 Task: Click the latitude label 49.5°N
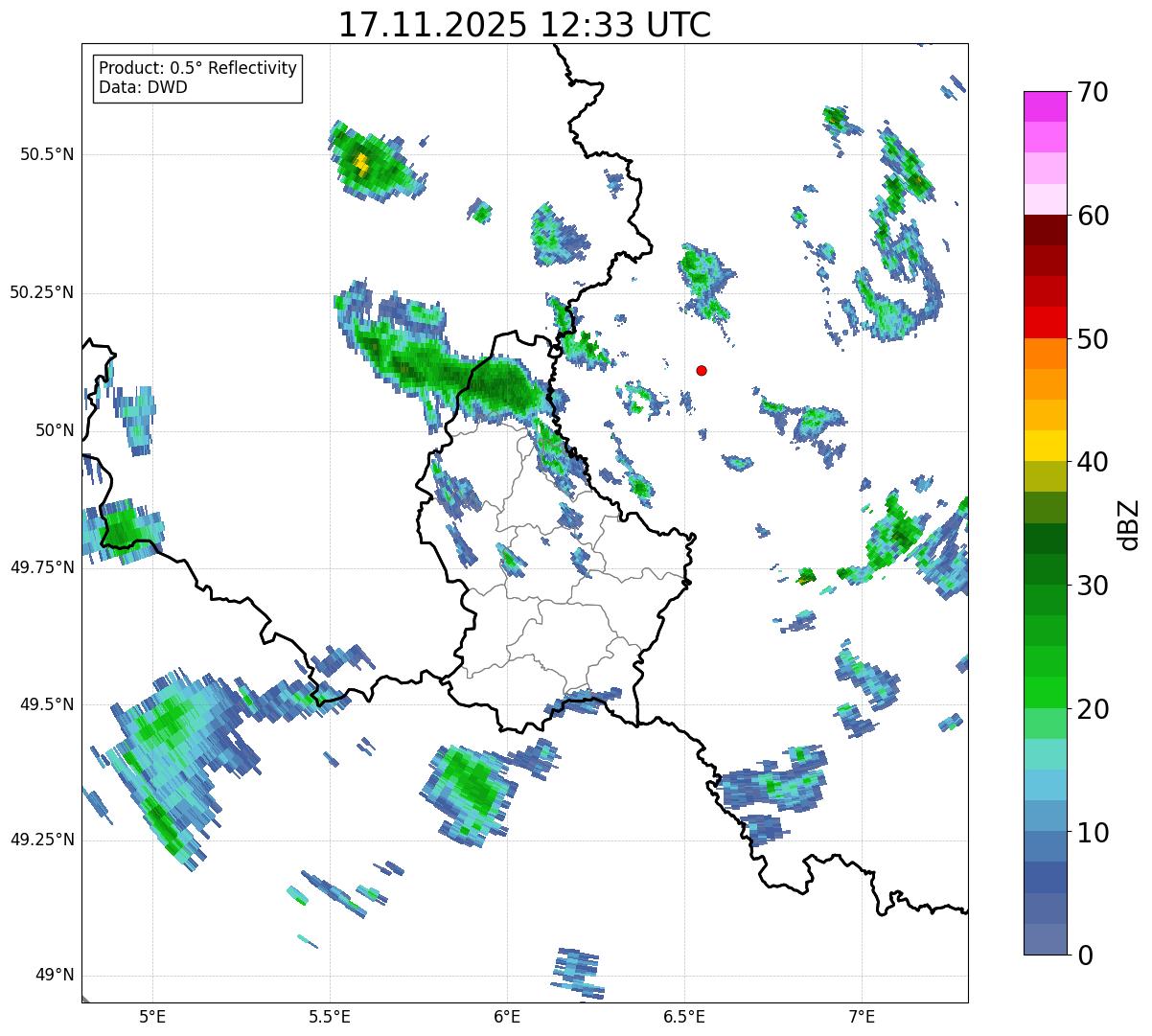47,704
